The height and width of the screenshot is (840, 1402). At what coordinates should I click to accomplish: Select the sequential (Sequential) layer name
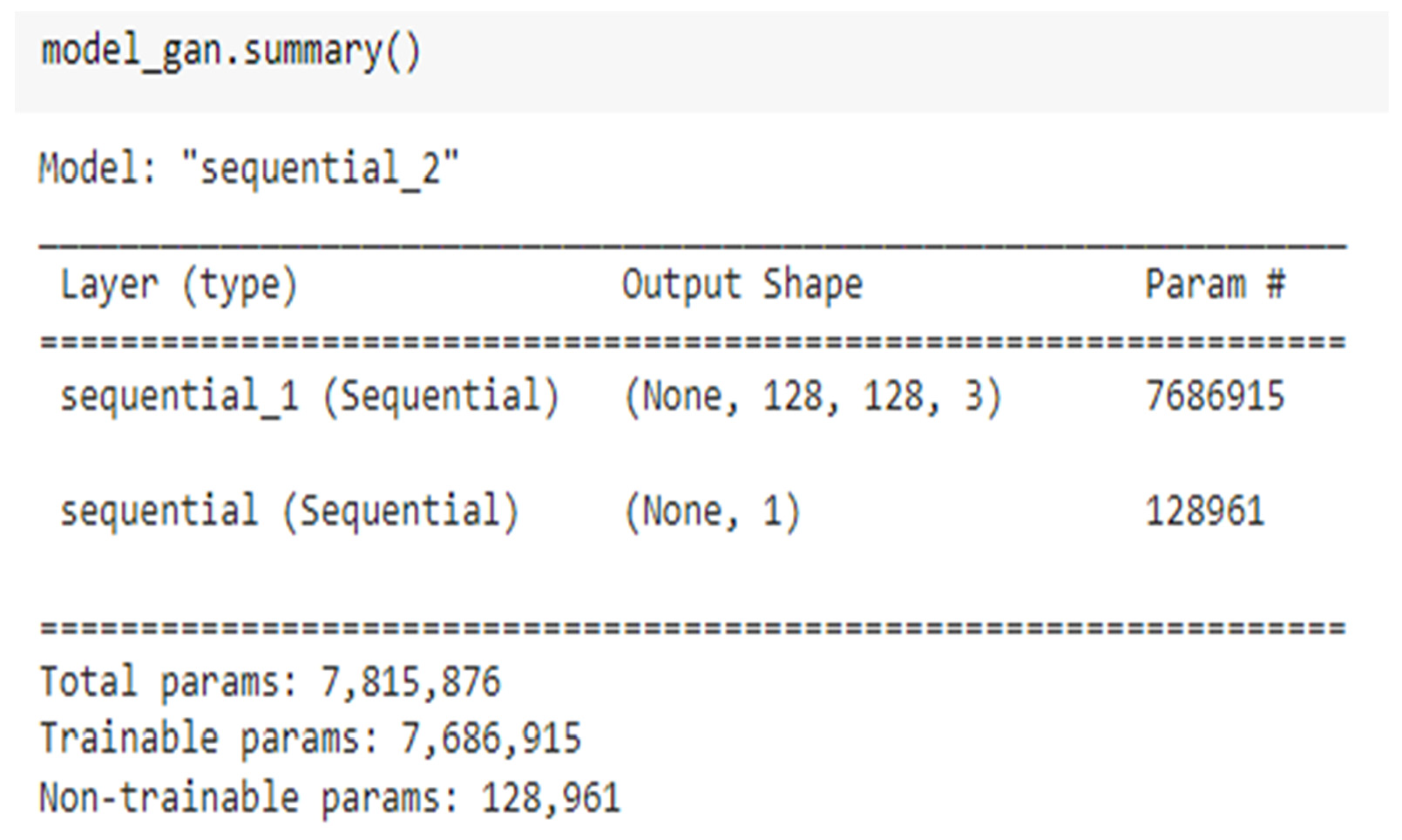tap(289, 511)
